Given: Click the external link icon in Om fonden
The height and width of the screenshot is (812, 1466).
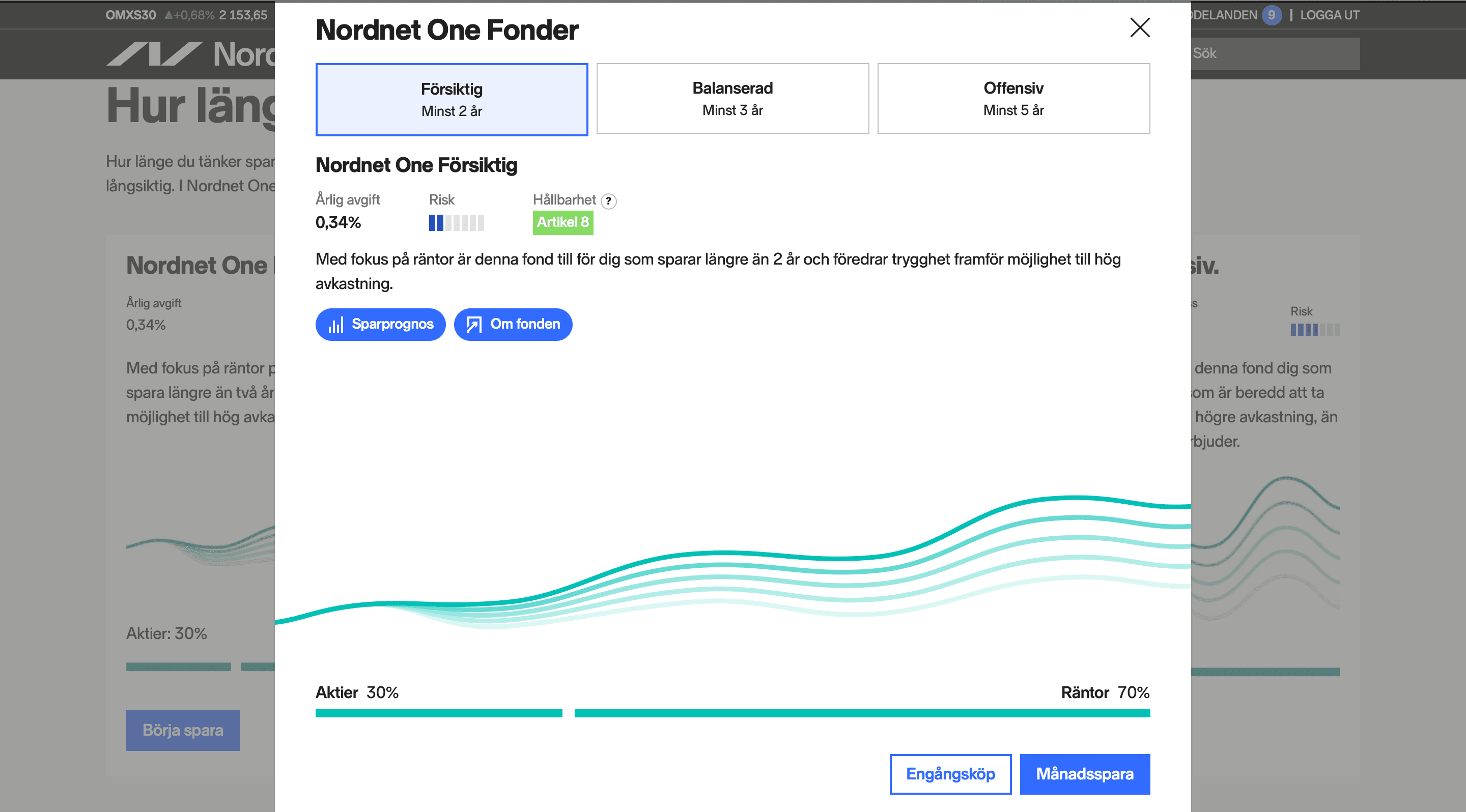Looking at the screenshot, I should coord(473,325).
